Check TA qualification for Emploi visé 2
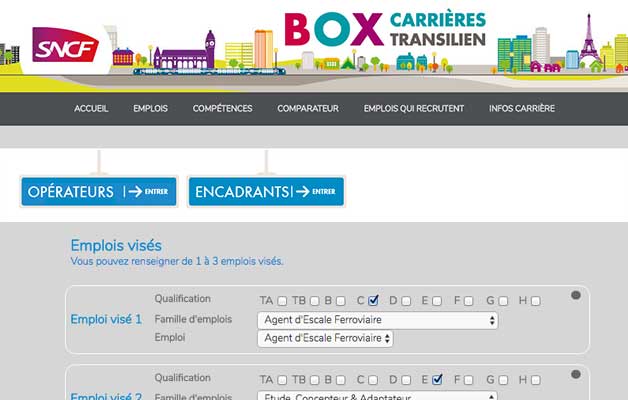Viewport: 628px width, 400px height. 282,380
